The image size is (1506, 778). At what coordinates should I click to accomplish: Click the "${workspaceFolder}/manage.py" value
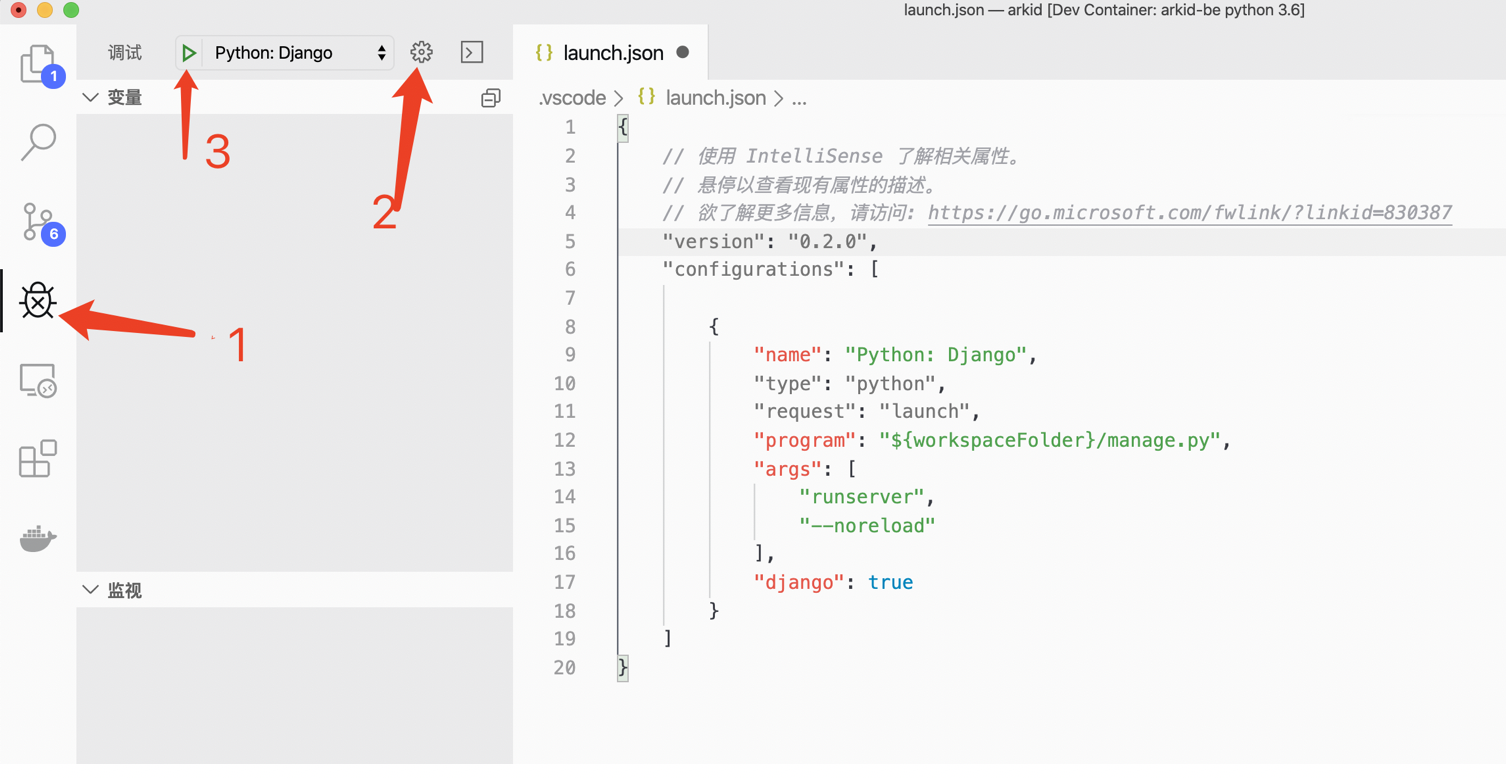tap(1050, 440)
